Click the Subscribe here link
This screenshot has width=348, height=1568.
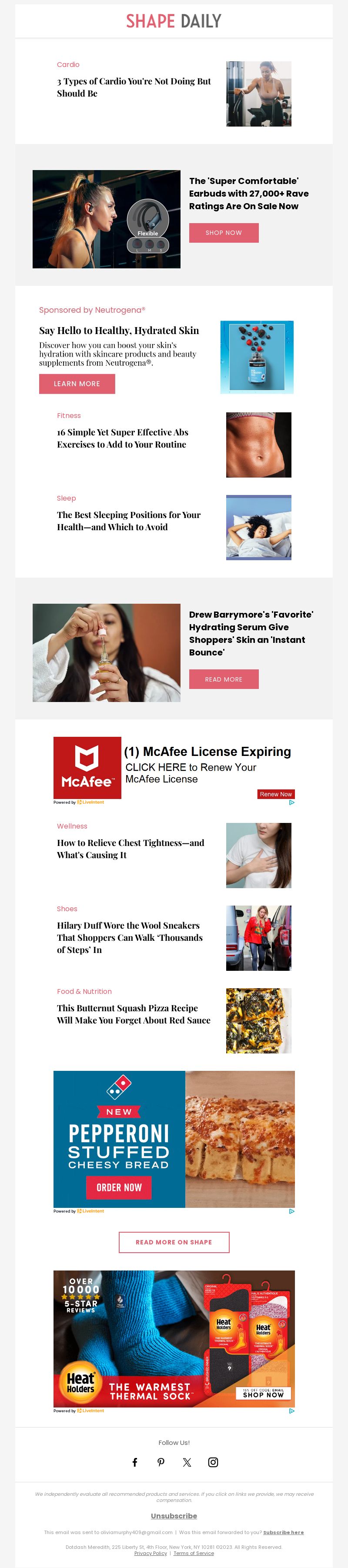284,1532
